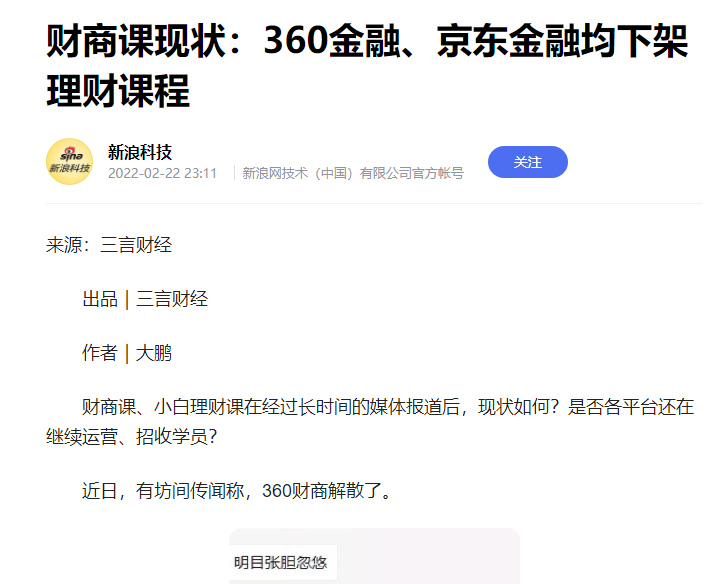
Task: Click the 新浪网技术(中国)有限公司官方帐号 label
Action: point(353,174)
